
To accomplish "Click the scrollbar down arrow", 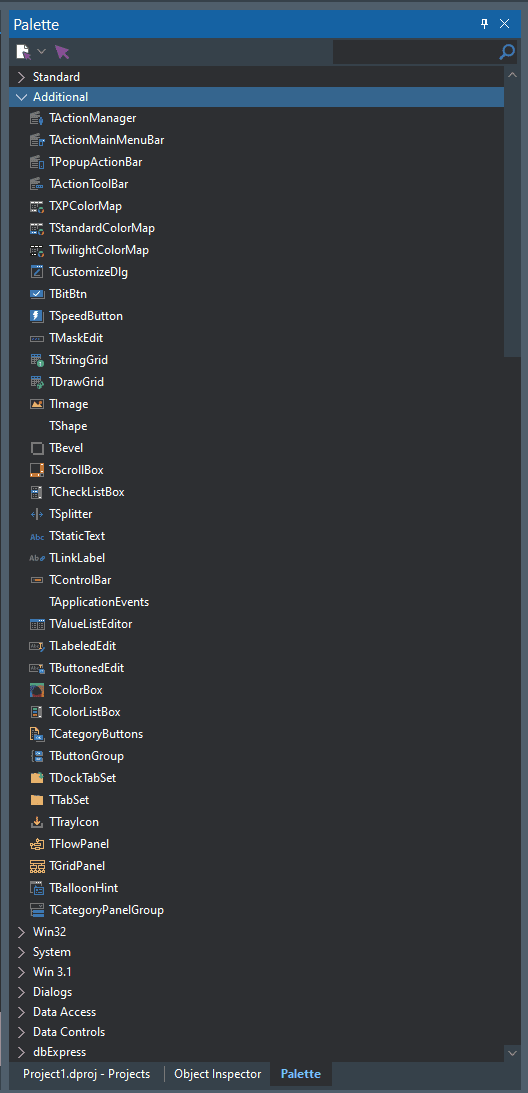I will coord(513,1053).
